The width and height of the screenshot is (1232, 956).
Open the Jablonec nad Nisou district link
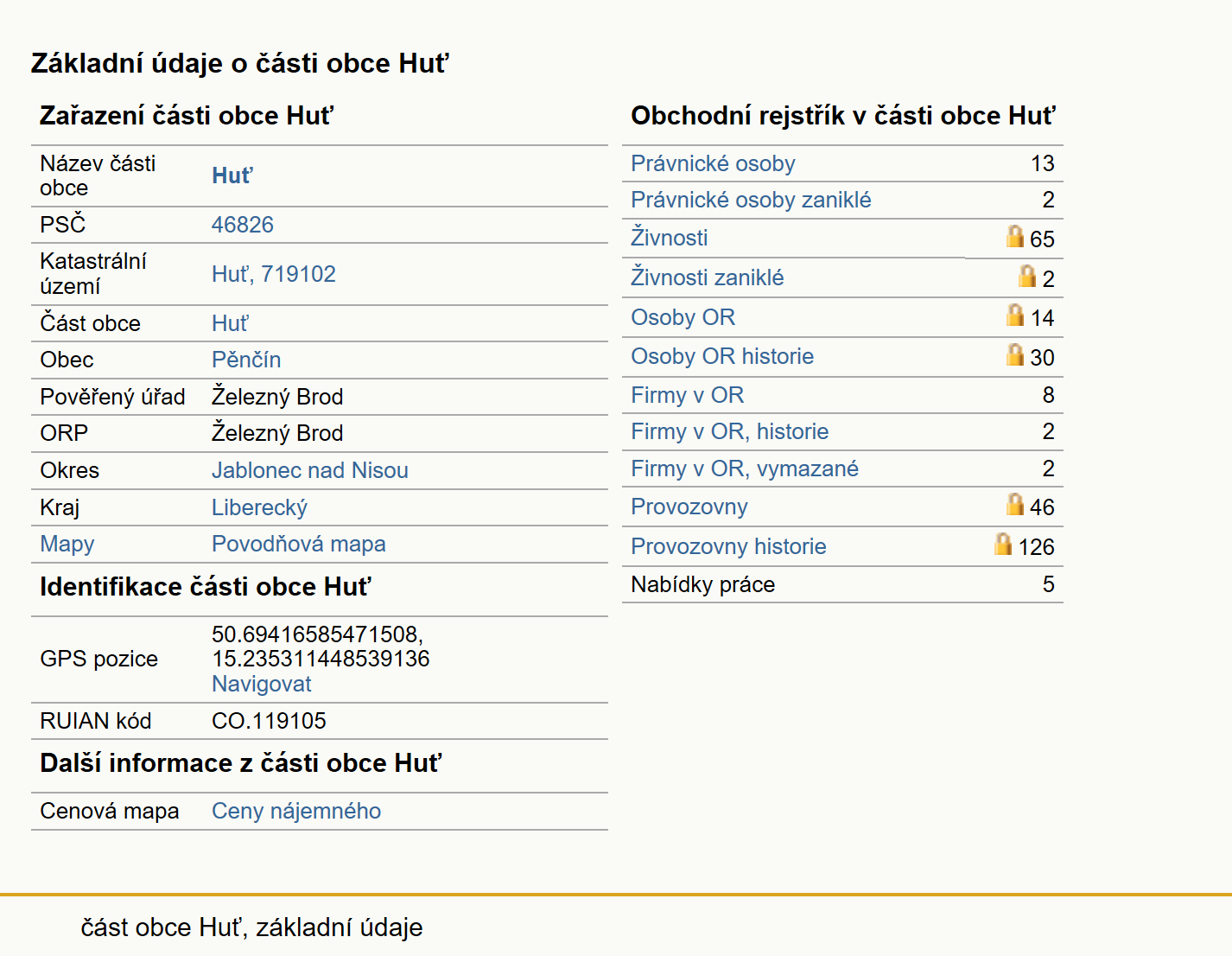click(x=310, y=470)
